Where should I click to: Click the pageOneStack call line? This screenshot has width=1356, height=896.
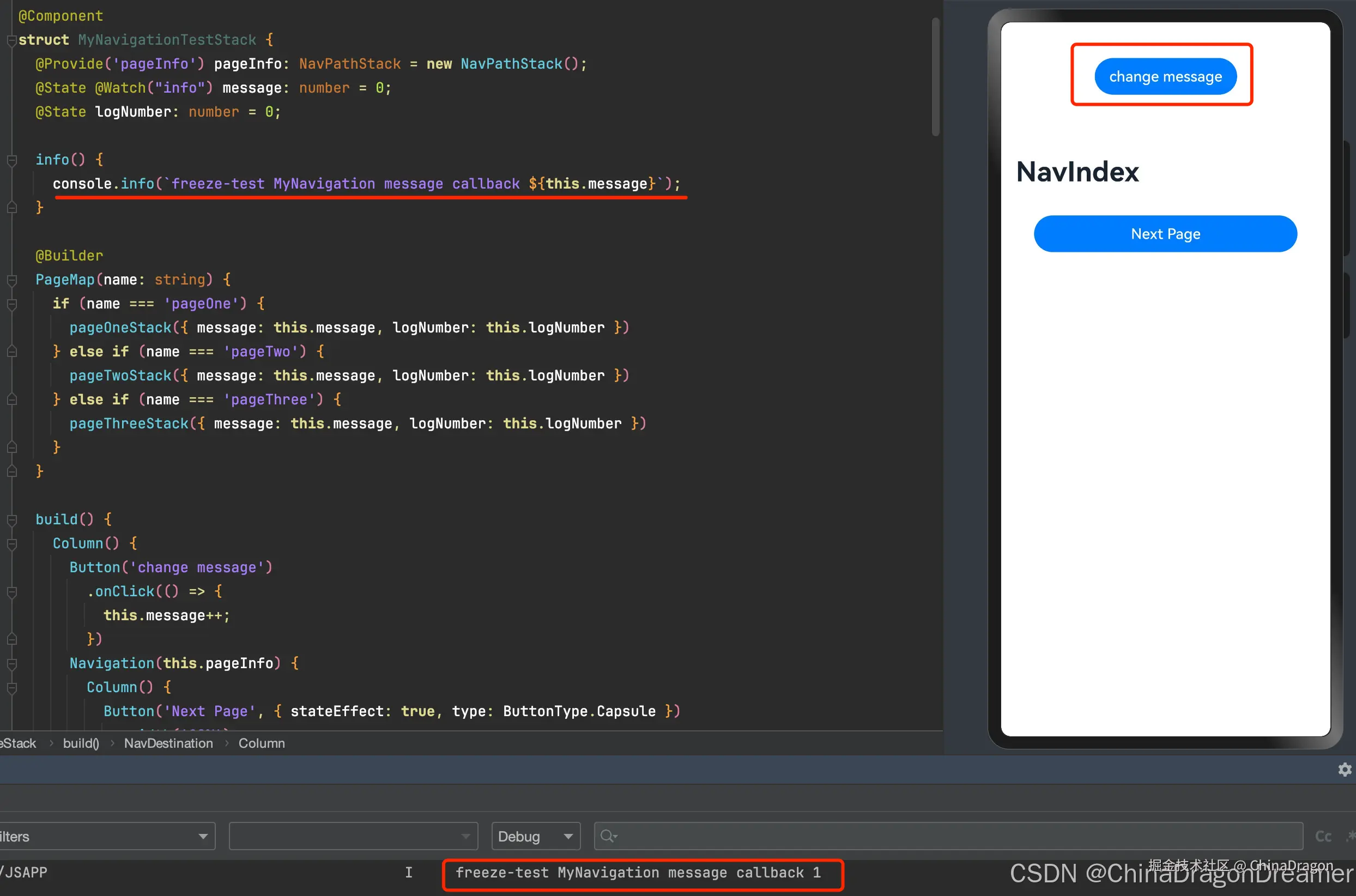coord(349,328)
